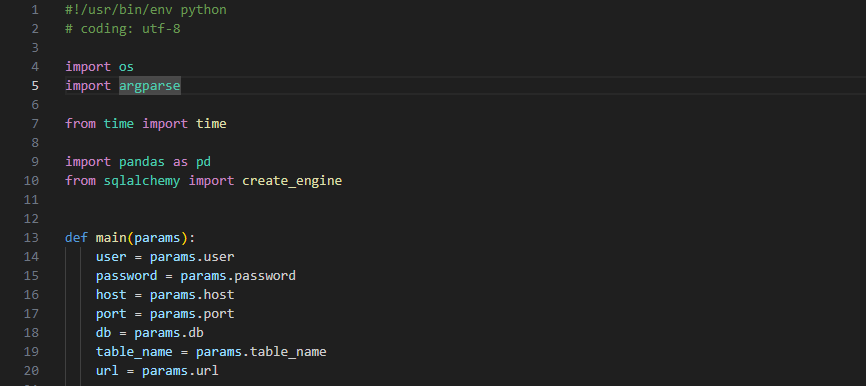Click 'params.user' on line 14
The width and height of the screenshot is (866, 386).
192,257
